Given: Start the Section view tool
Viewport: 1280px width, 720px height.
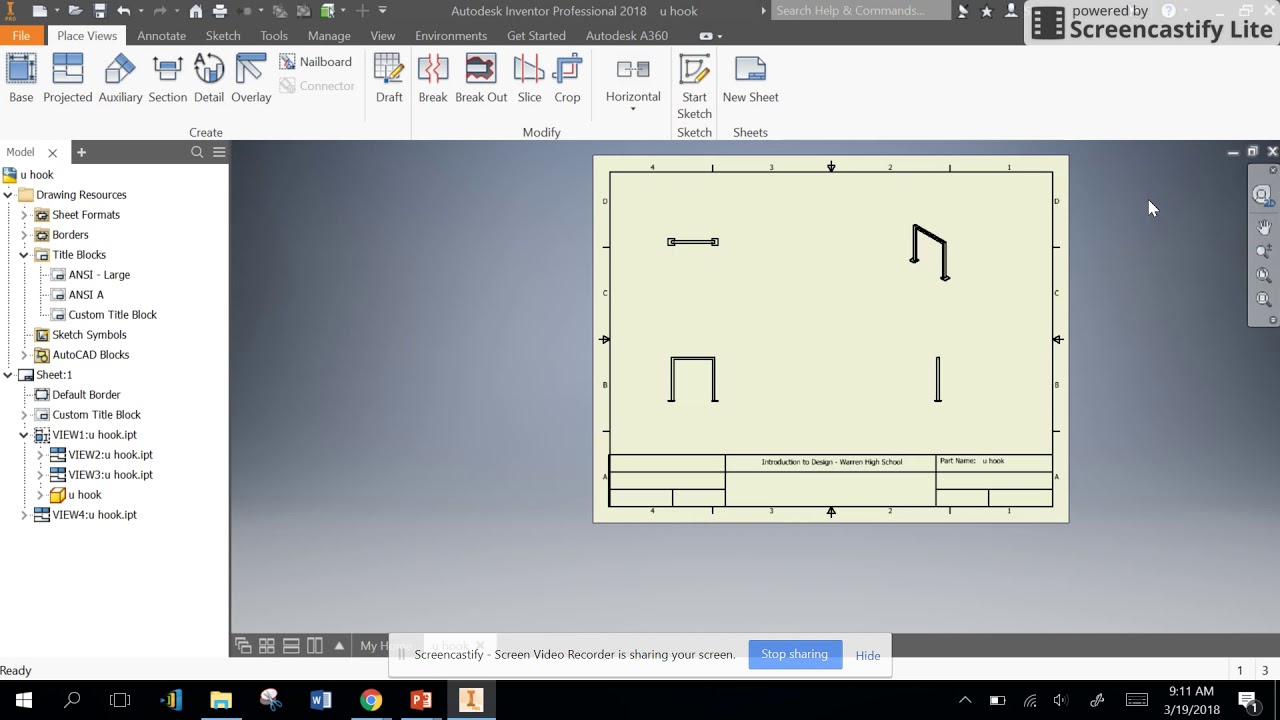Looking at the screenshot, I should click(x=167, y=79).
